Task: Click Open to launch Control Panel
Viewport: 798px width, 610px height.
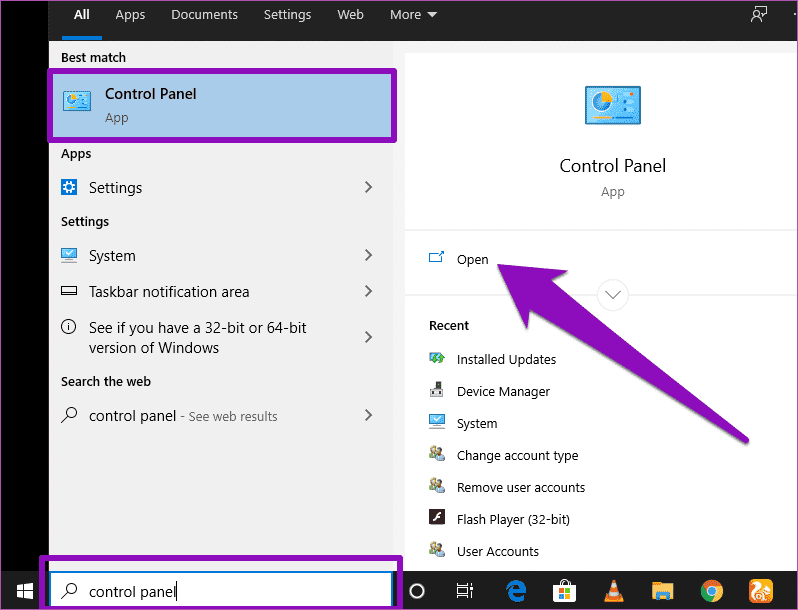Action: [x=472, y=259]
